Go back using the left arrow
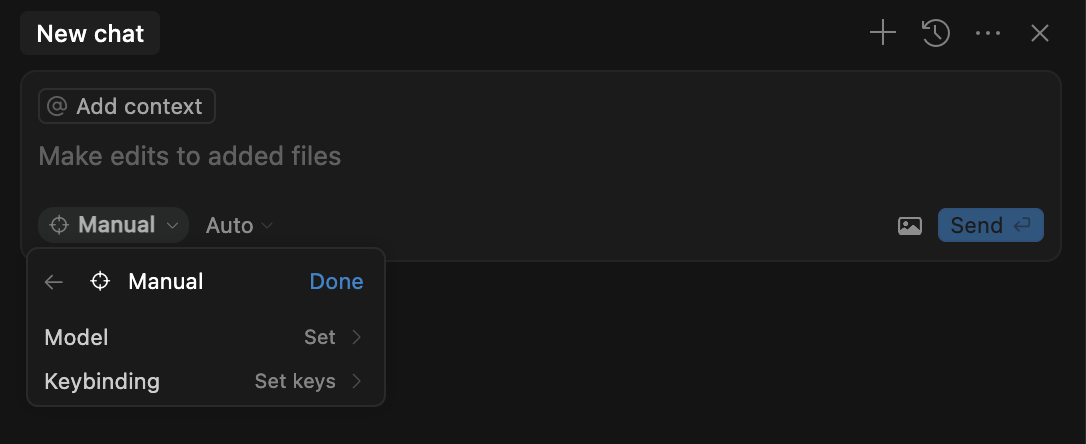1086x444 pixels. pos(54,282)
